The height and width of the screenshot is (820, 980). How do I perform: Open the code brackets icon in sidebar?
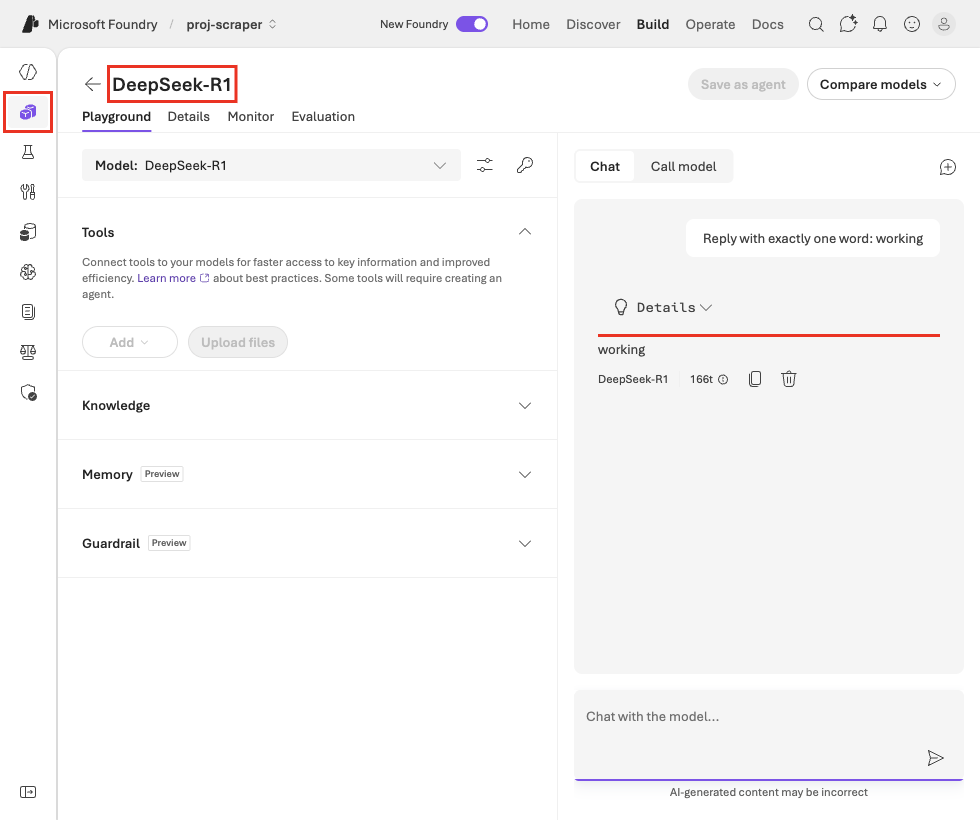(x=28, y=72)
